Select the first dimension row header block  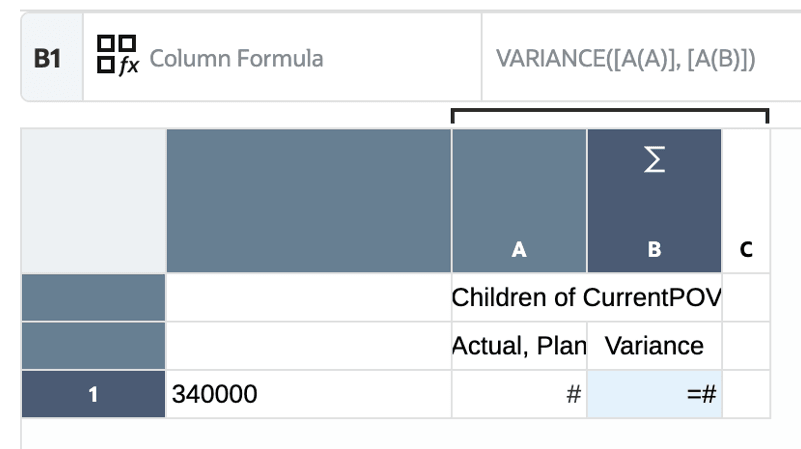[x=93, y=298]
